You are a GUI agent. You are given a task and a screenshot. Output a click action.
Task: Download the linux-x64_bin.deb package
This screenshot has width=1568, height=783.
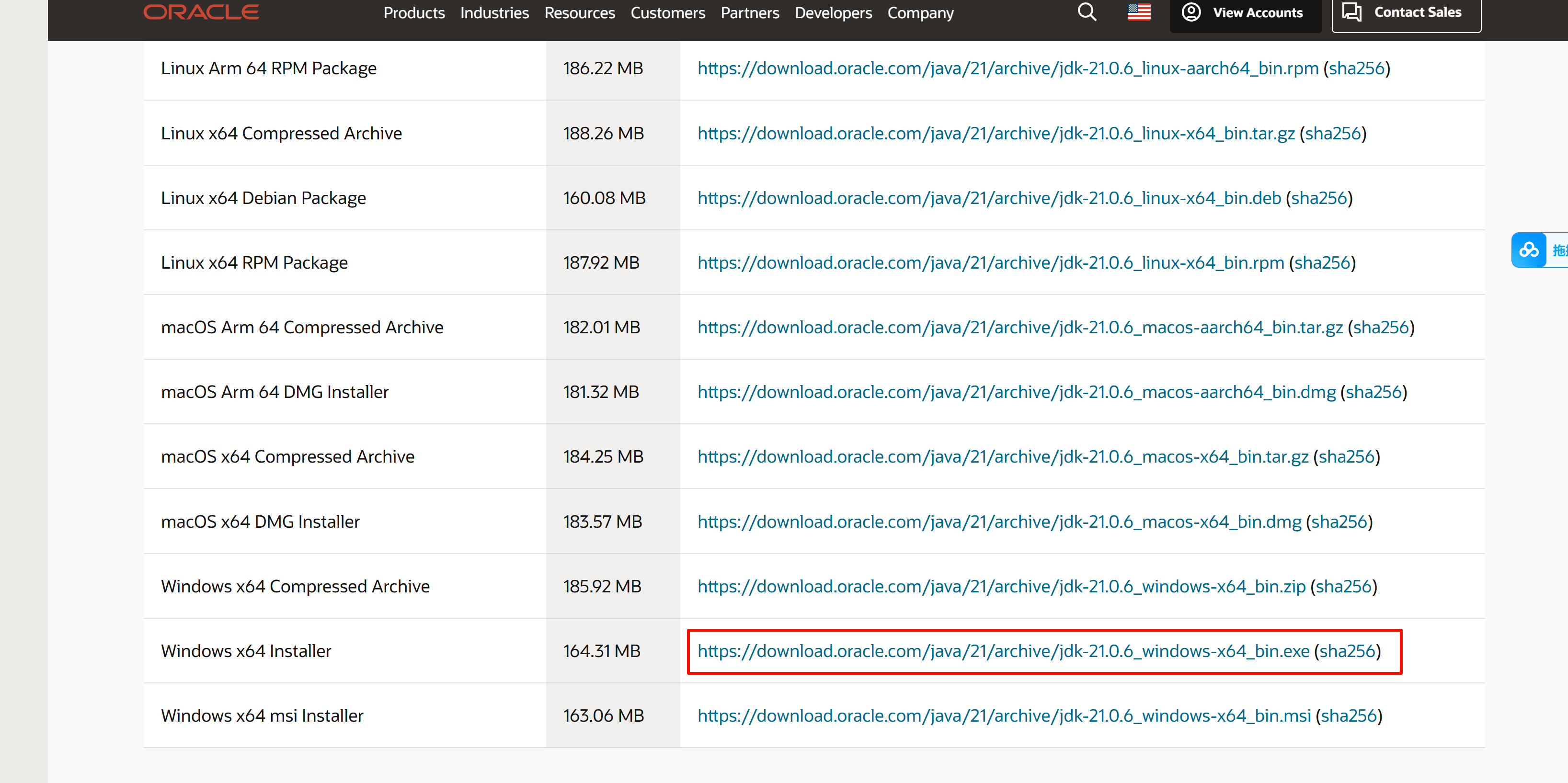[x=989, y=198]
